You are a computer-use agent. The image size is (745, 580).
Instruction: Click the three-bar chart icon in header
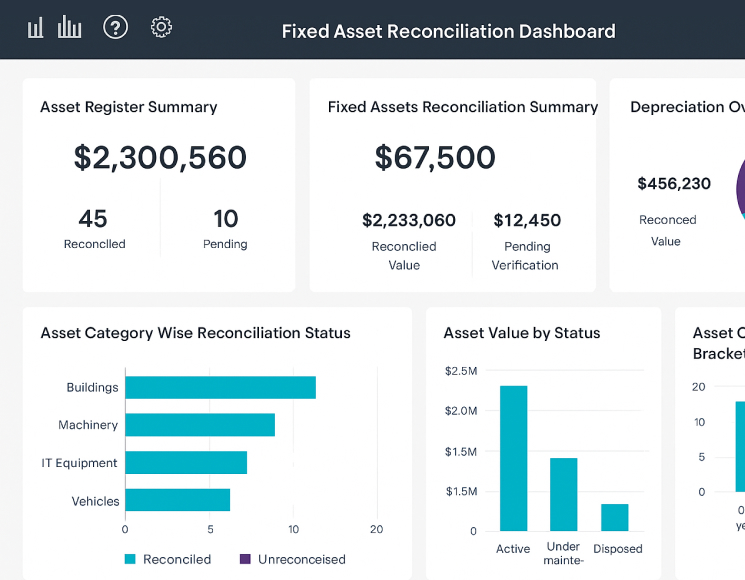pos(35,28)
